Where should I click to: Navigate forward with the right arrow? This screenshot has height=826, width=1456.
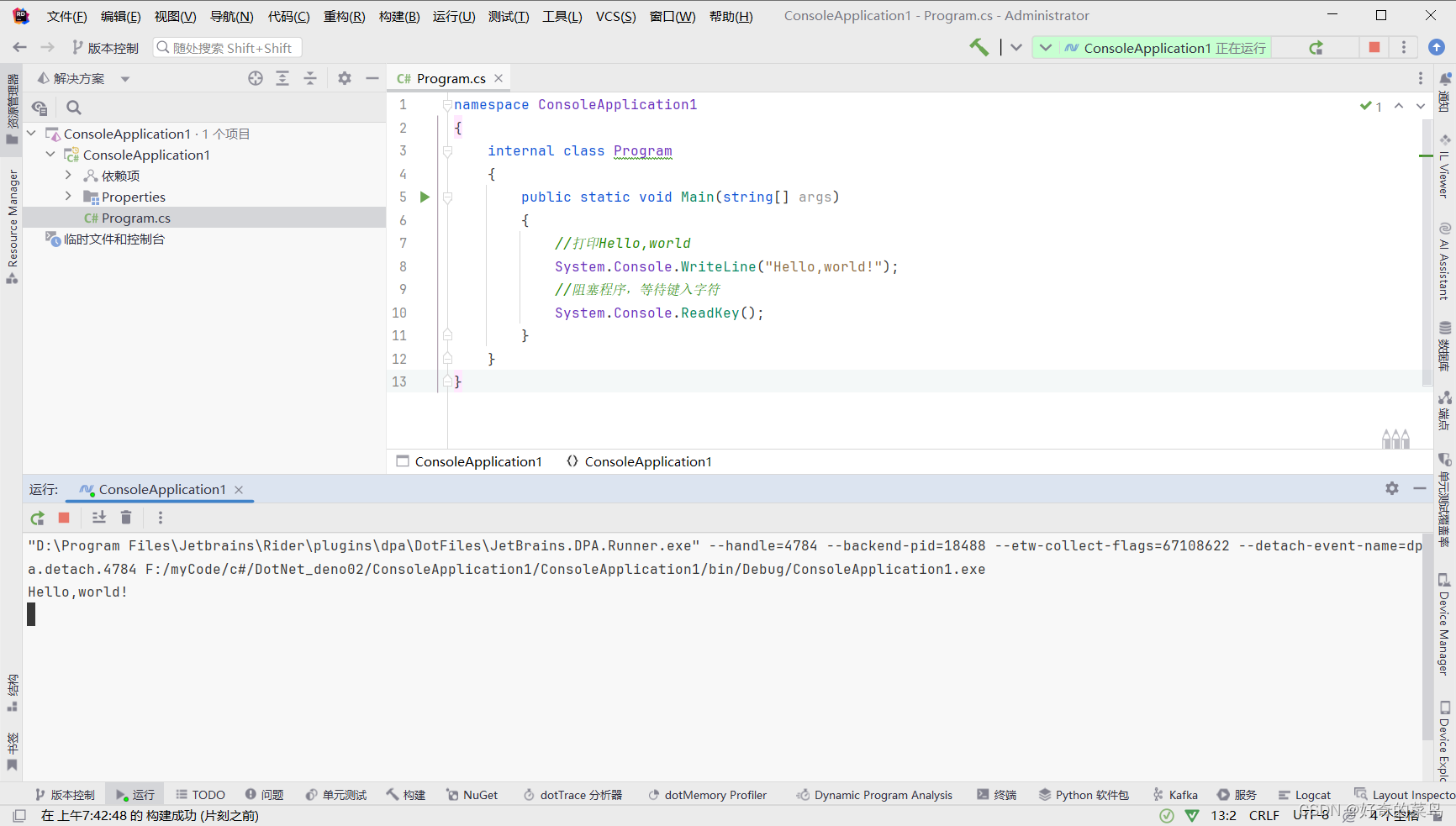(x=47, y=48)
